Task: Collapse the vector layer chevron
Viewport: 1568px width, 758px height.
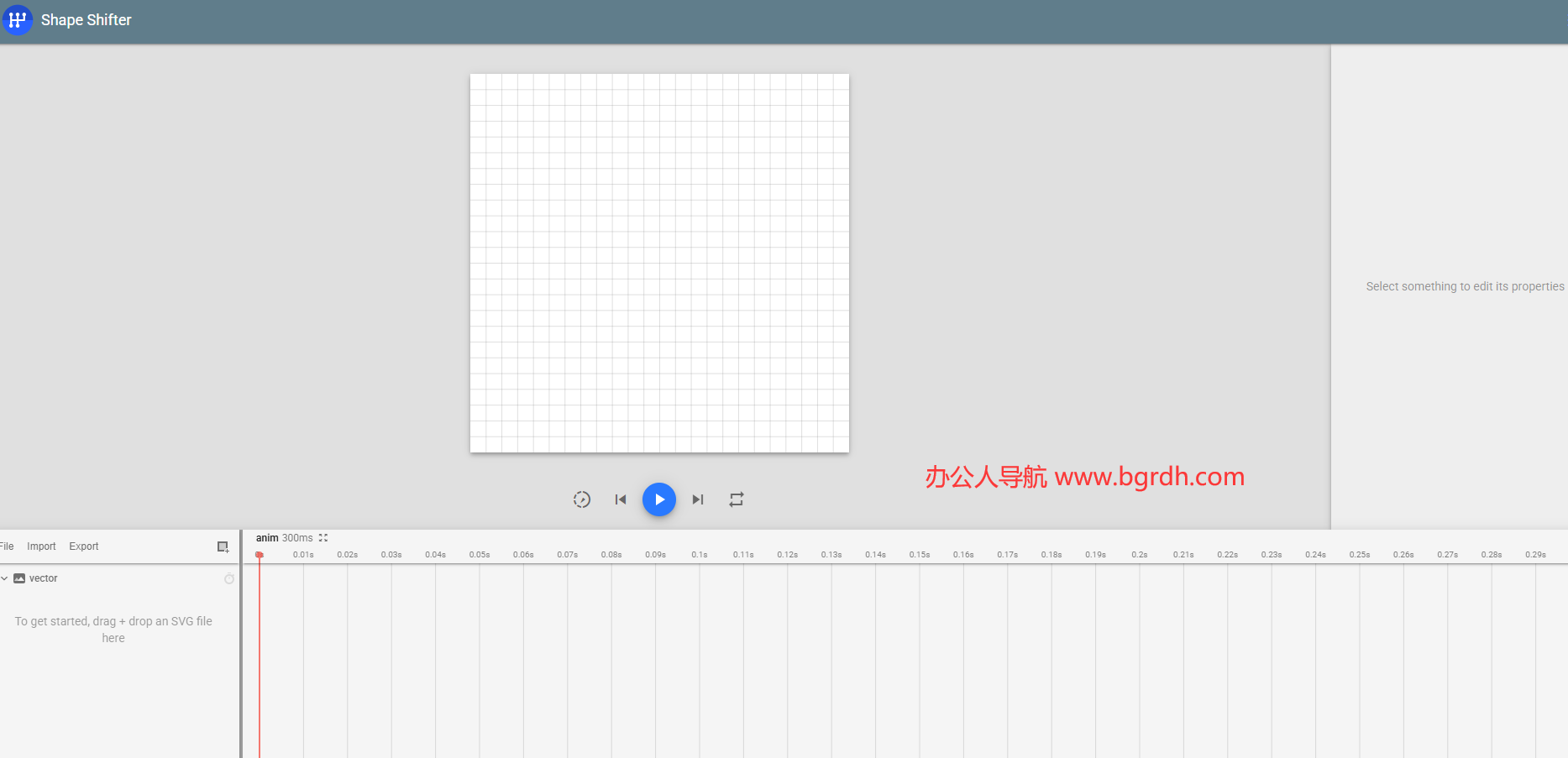Action: [5, 578]
